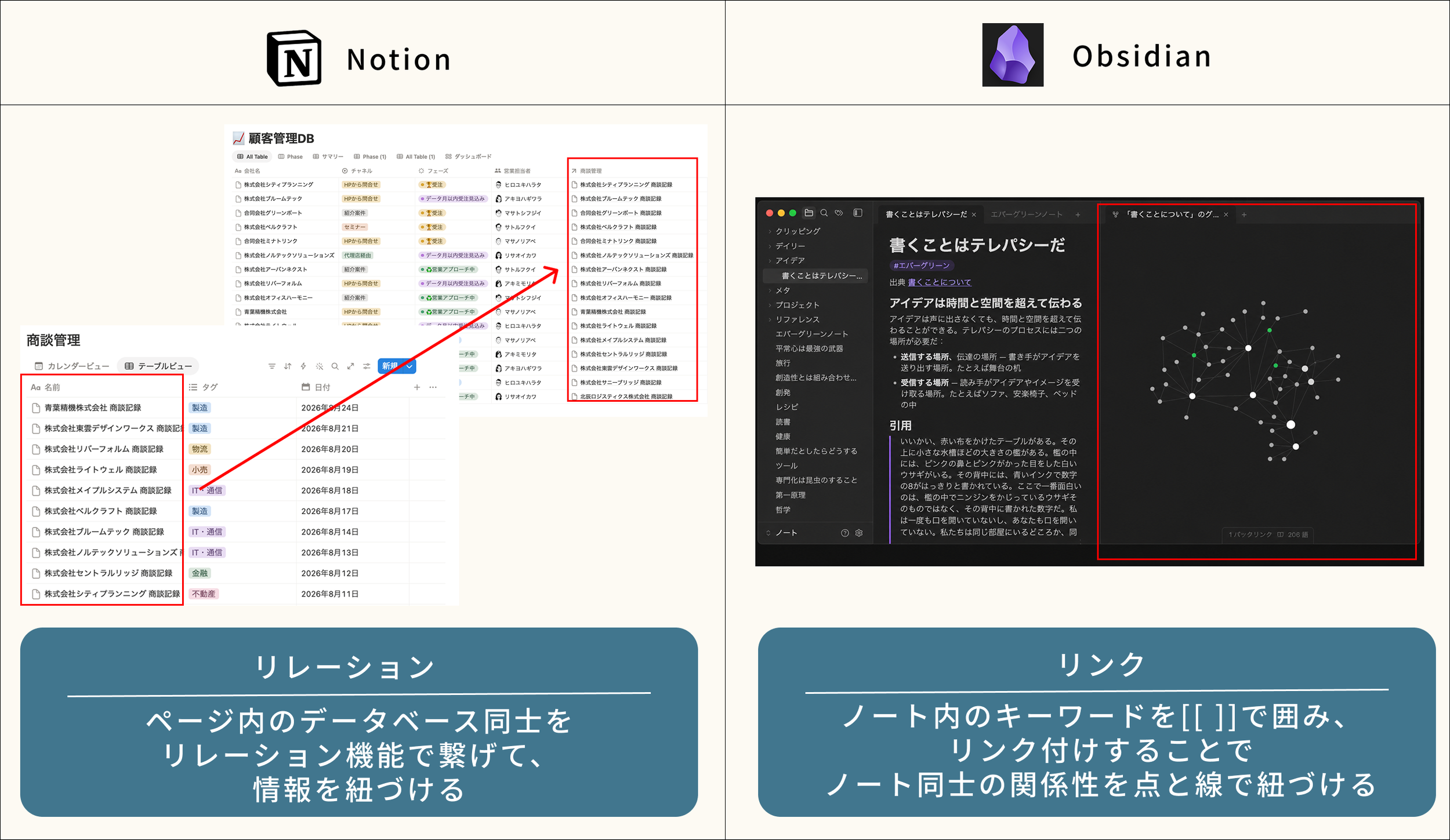Screen dimensions: 1450x840
Task: Close the 書くことはテレパシーだ tab
Action: tap(974, 215)
